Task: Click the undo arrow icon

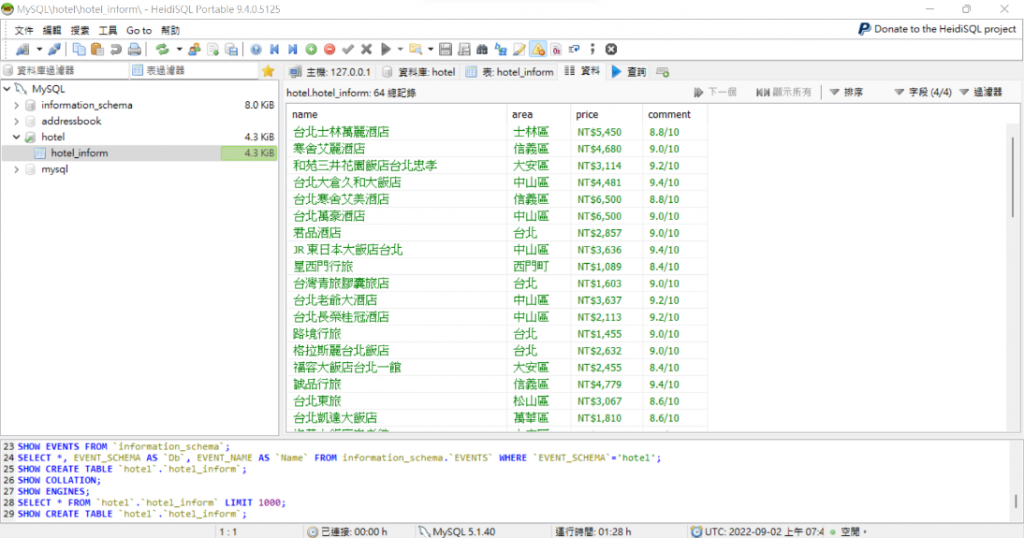Action: tap(116, 50)
